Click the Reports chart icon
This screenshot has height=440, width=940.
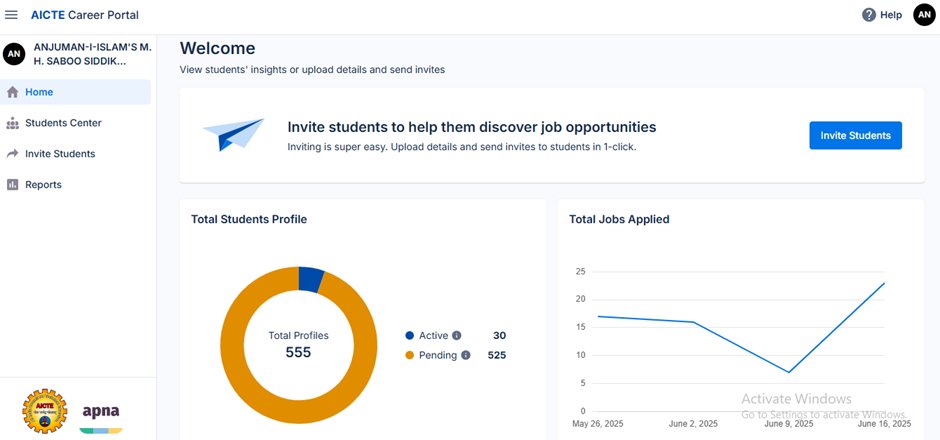pyautogui.click(x=13, y=185)
